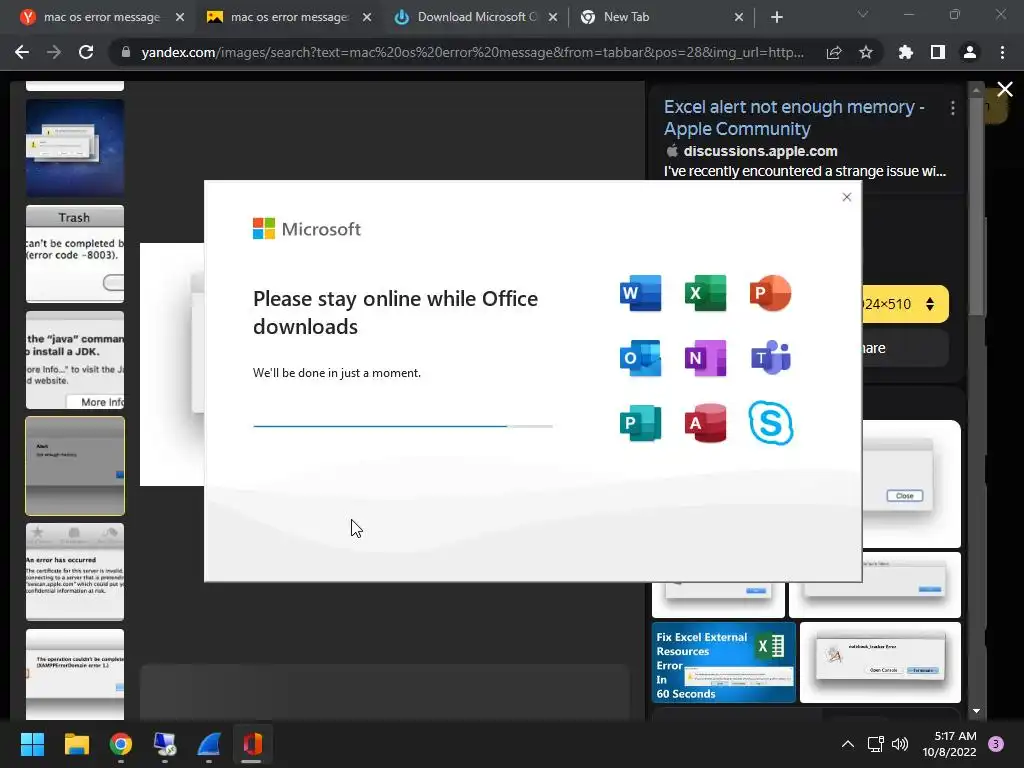Screen dimensions: 1024x768
Task: Click the Publisher icon in Office installer
Action: 640,423
